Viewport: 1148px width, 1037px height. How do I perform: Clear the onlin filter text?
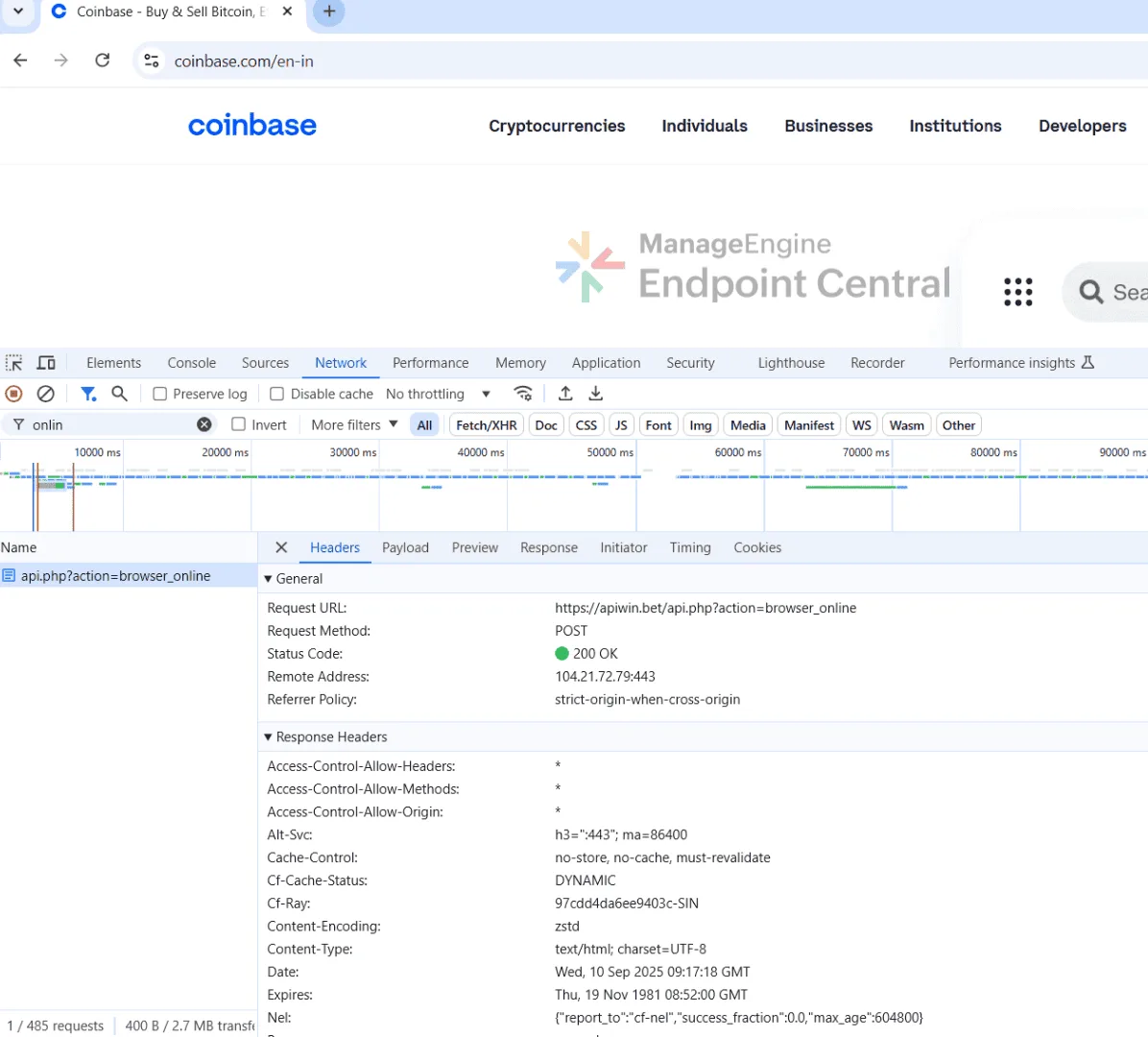[x=204, y=424]
